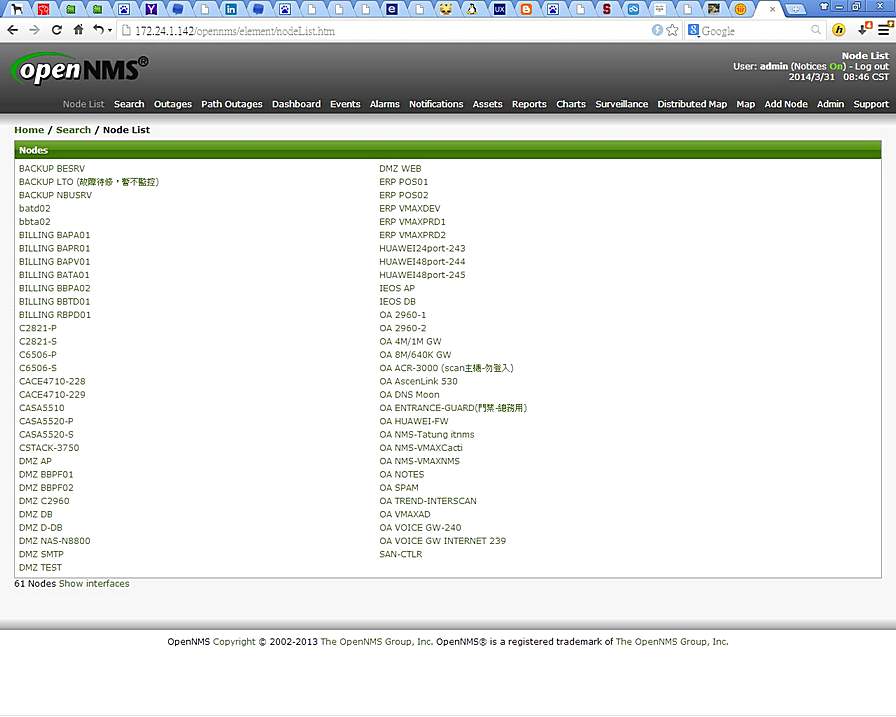896x717 pixels.
Task: Open a new browser tab
Action: click(795, 9)
